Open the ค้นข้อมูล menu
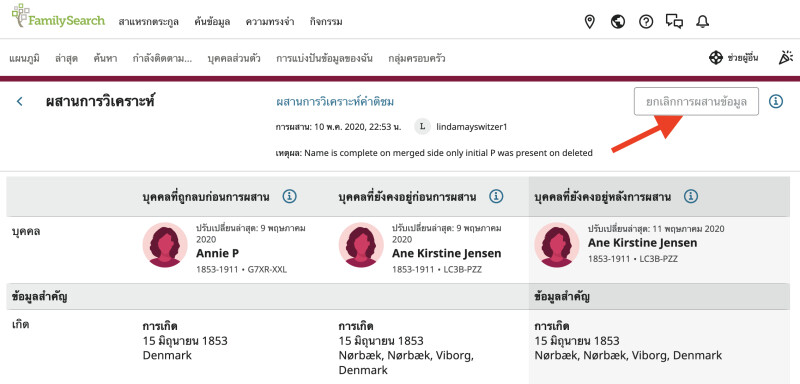800x384 pixels. tap(212, 22)
